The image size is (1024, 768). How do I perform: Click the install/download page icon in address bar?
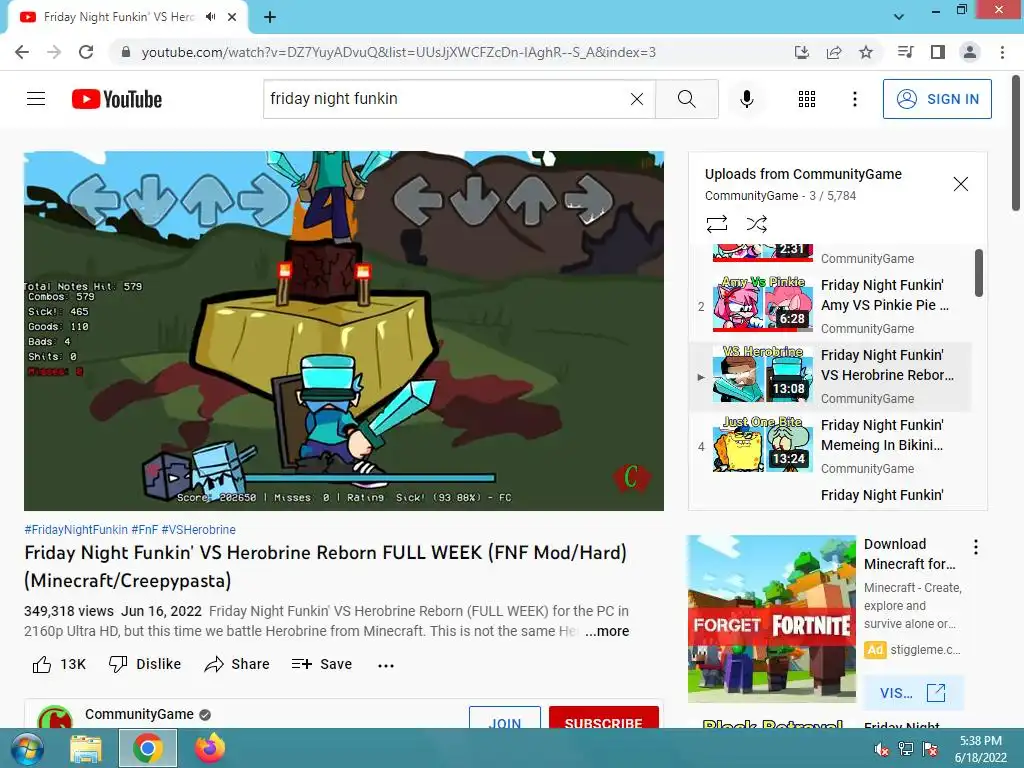802,52
